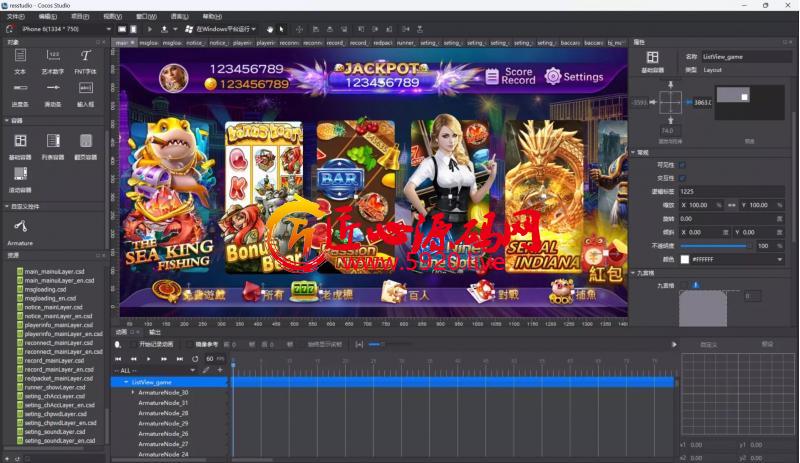The width and height of the screenshot is (800, 463).
Task: Click the play animation button
Action: pos(148,359)
